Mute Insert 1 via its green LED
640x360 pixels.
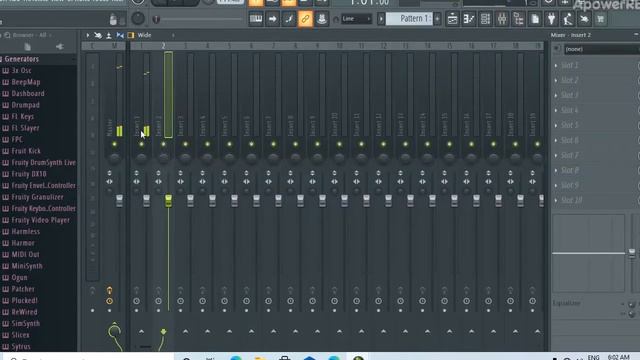141,144
